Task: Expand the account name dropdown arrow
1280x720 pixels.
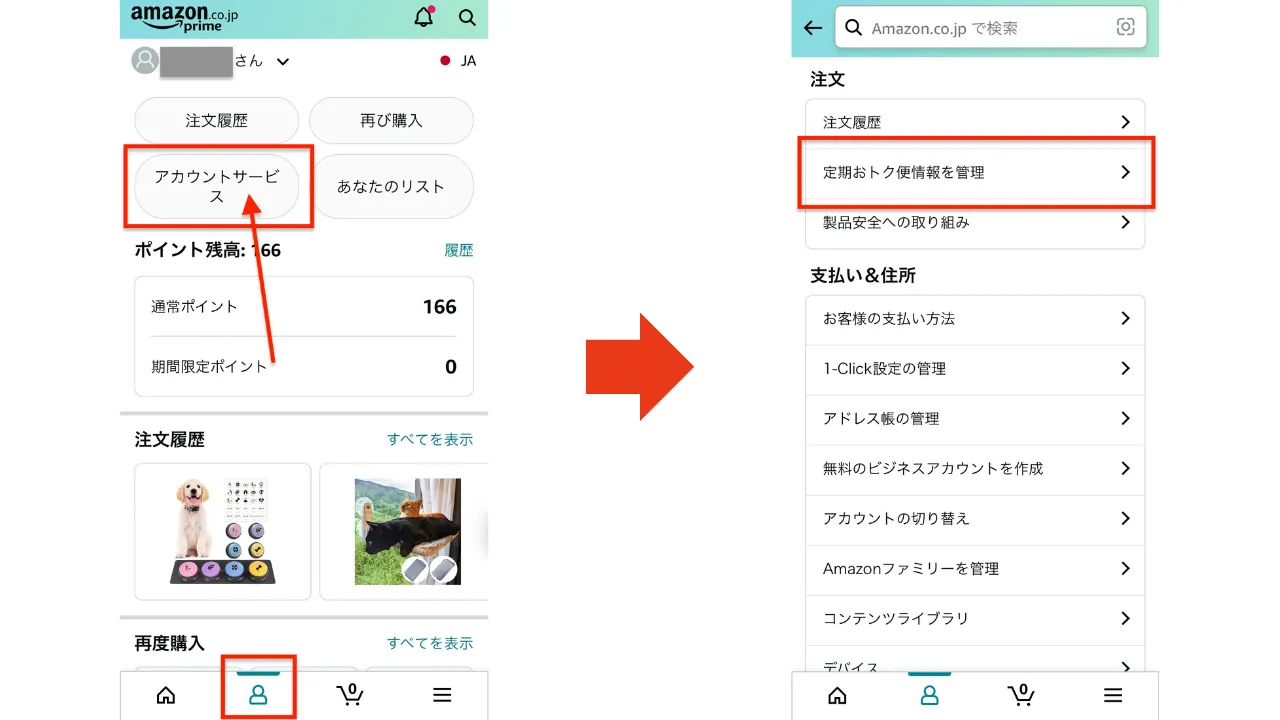Action: (x=281, y=61)
